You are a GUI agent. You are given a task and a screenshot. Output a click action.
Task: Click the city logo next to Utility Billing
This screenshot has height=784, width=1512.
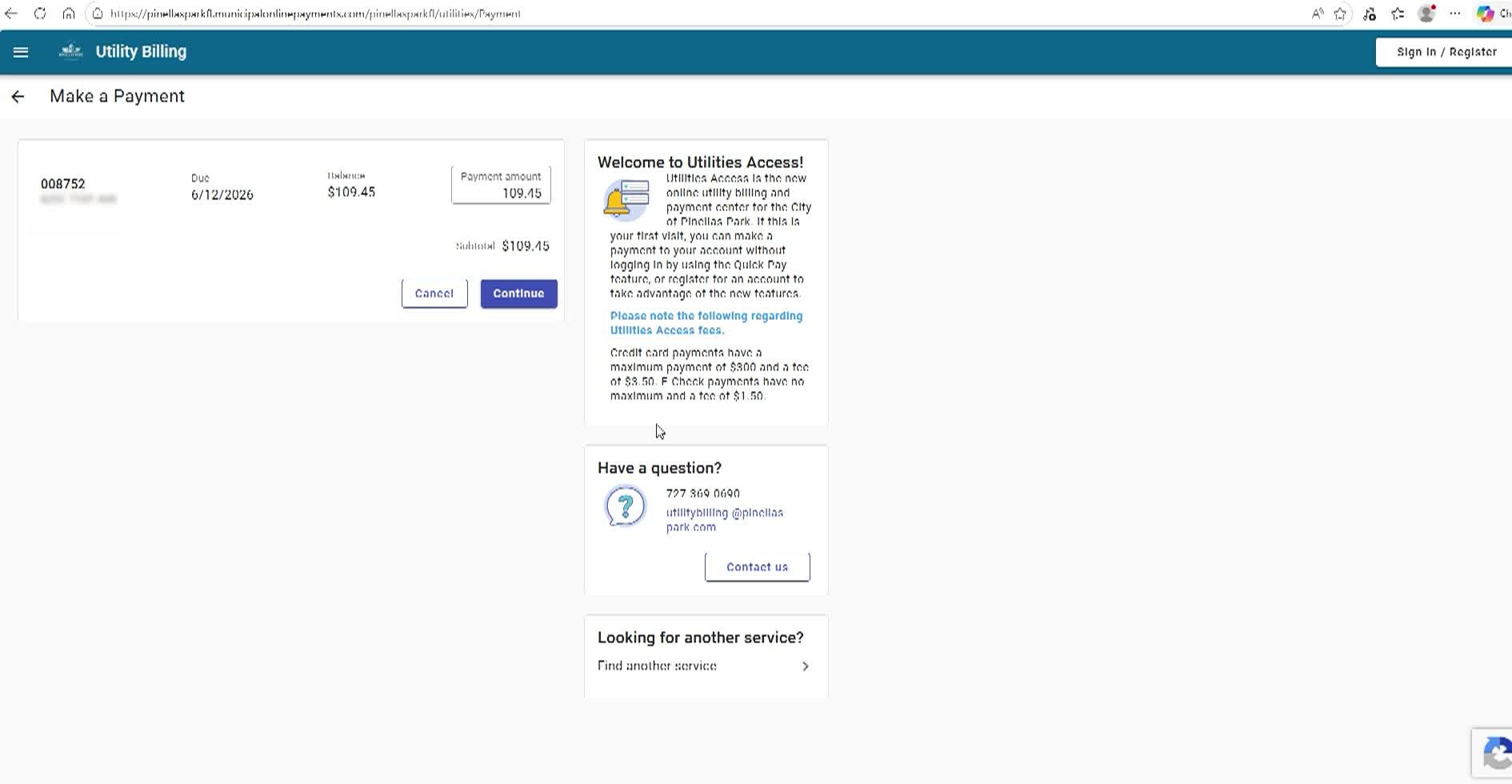point(71,51)
